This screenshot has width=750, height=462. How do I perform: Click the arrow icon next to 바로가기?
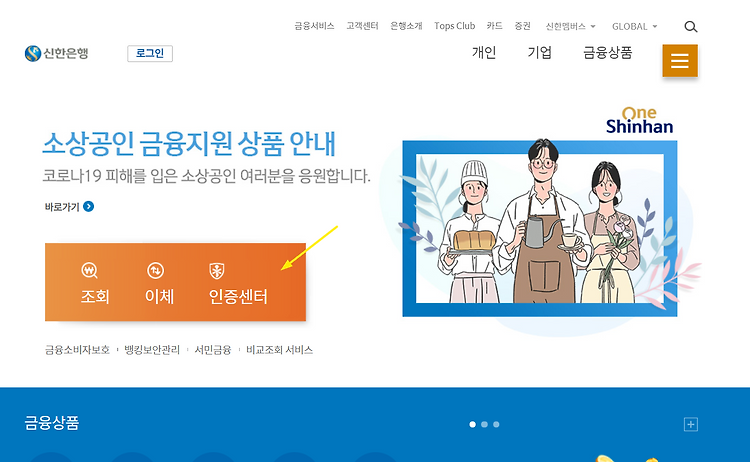(x=88, y=207)
